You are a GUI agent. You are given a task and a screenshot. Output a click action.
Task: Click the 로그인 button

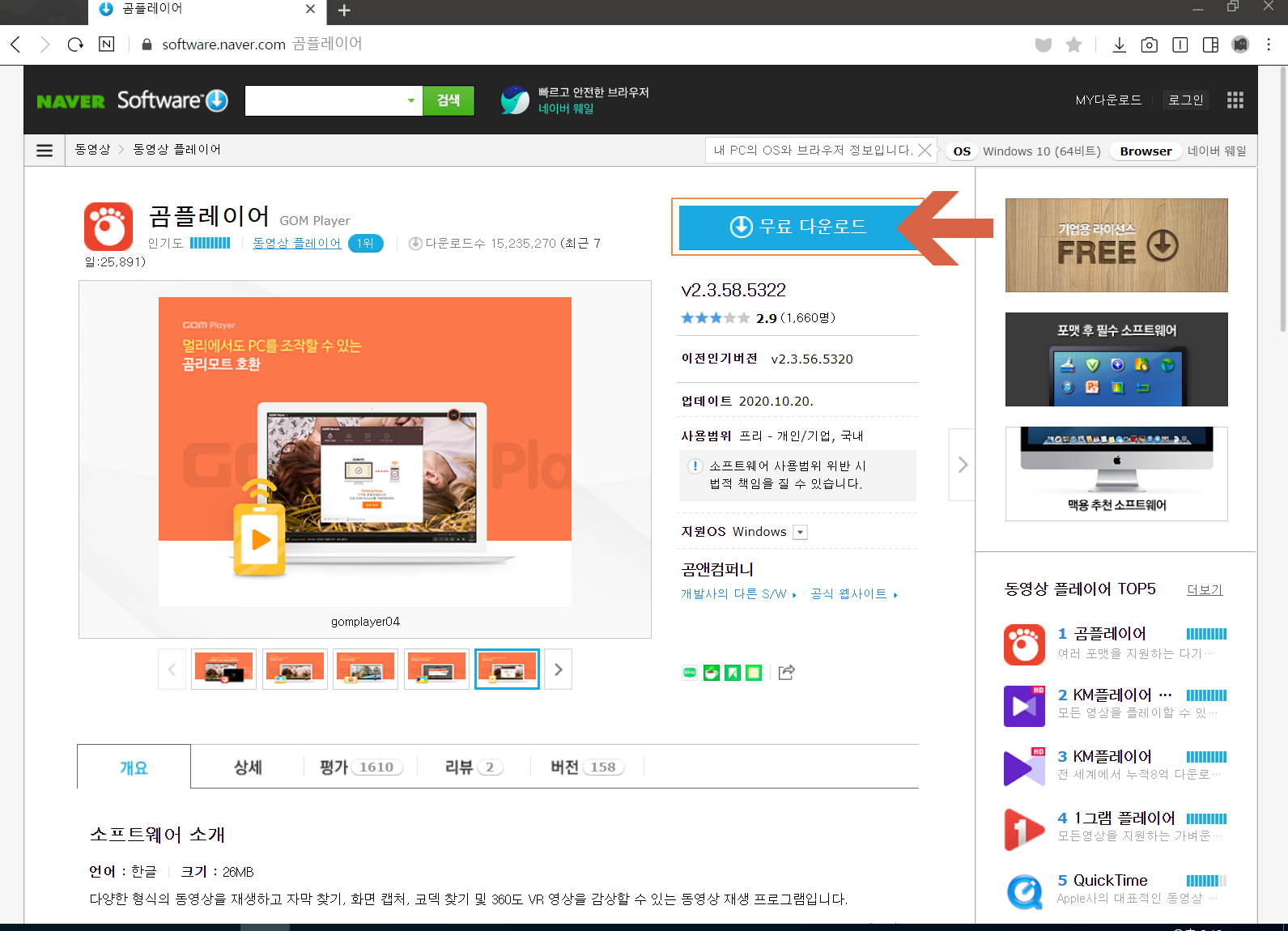click(x=1185, y=100)
